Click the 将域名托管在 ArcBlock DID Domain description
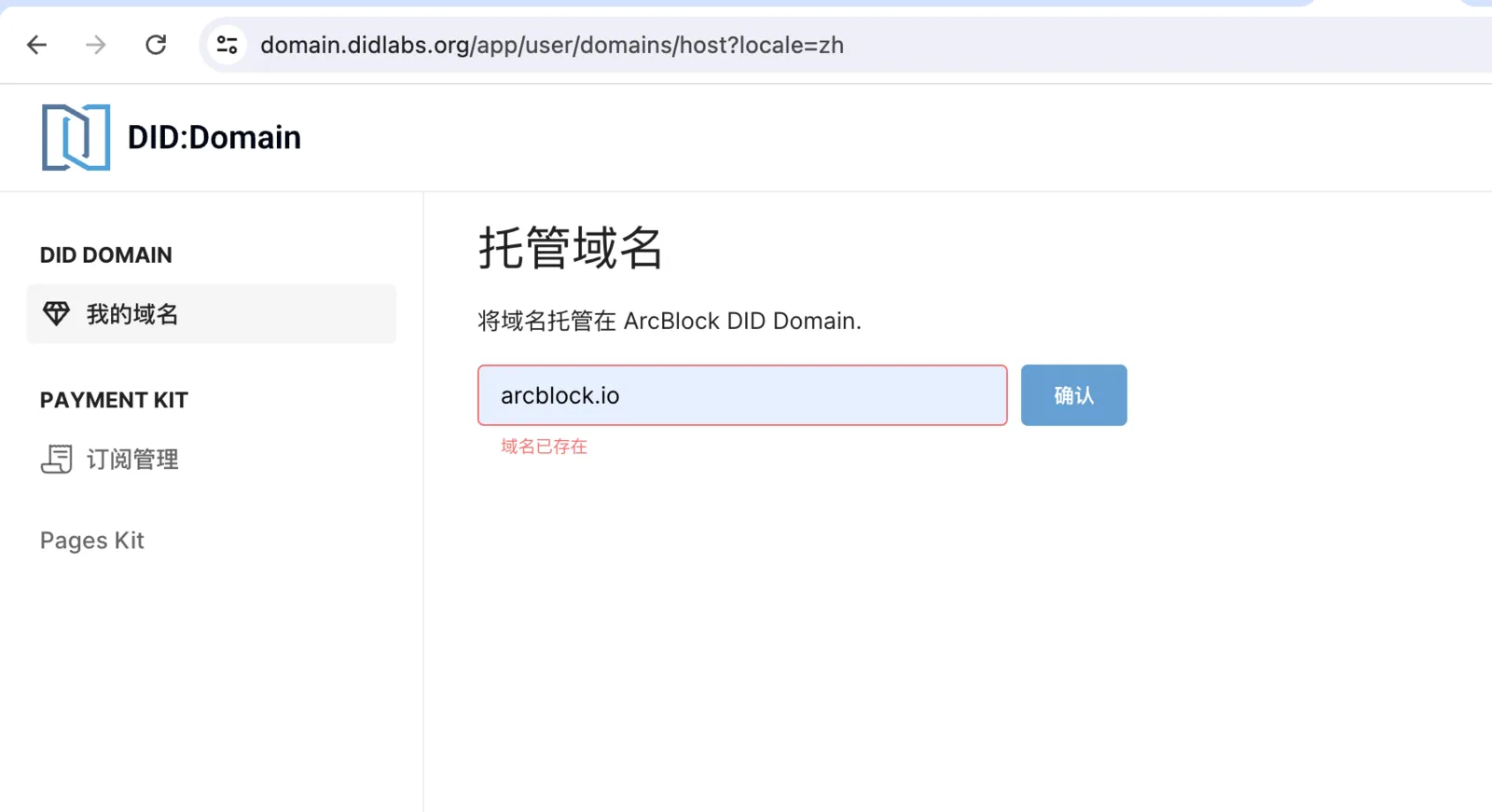This screenshot has height=812, width=1492. (x=670, y=321)
